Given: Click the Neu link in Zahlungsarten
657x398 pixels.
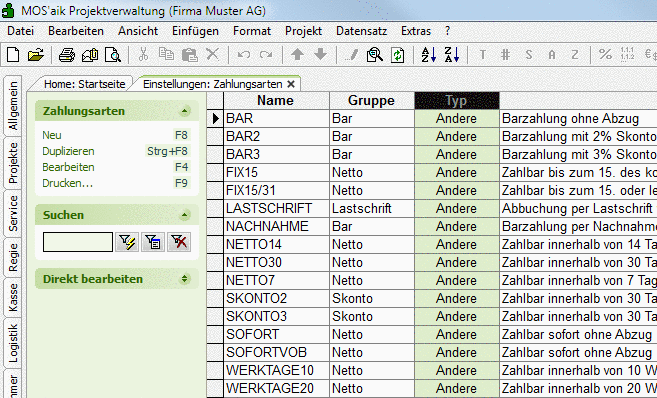Looking at the screenshot, I should (x=52, y=135).
